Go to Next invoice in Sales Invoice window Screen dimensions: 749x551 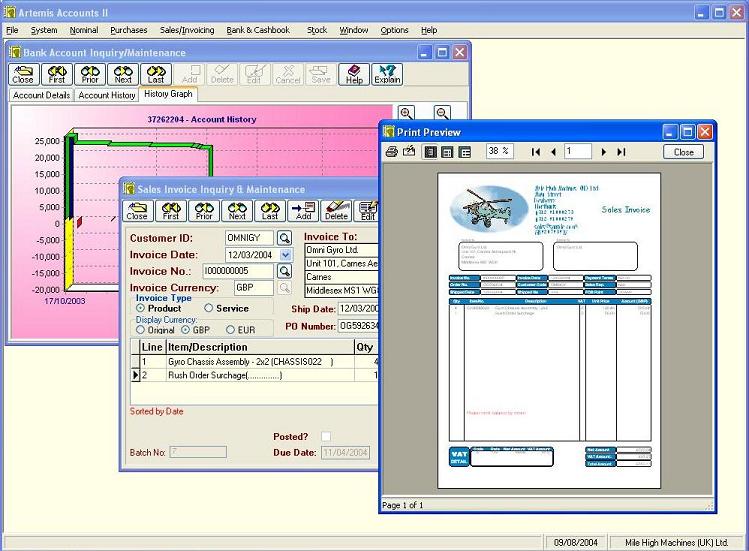[237, 211]
